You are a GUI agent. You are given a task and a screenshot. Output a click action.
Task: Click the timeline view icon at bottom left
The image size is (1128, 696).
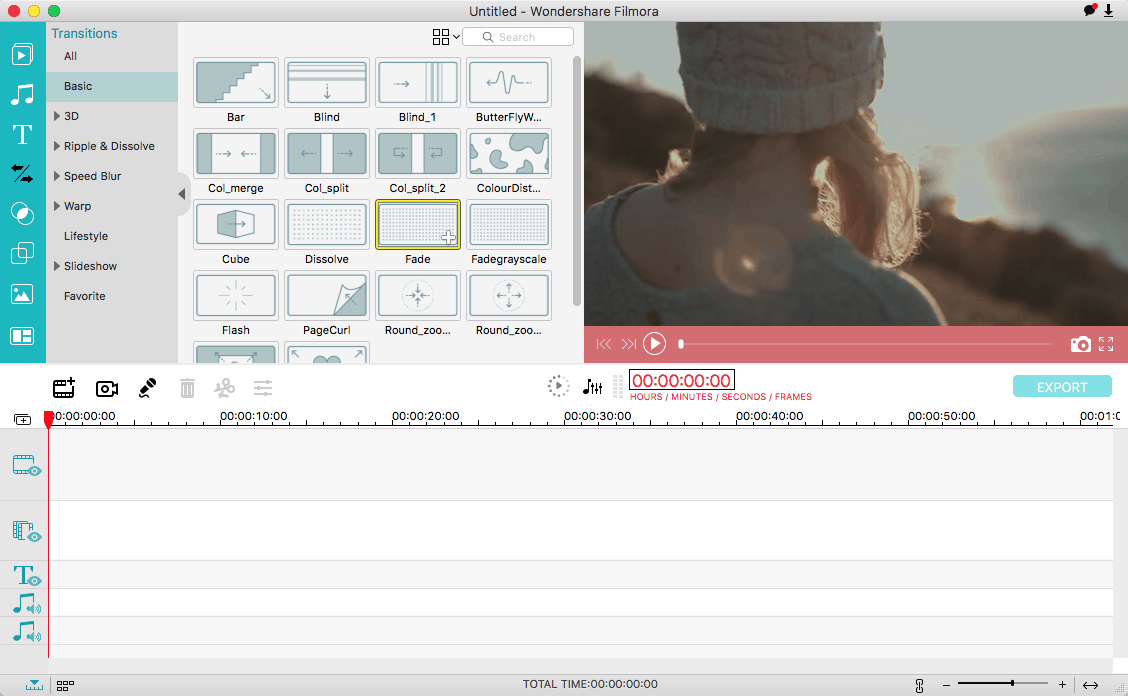tap(35, 685)
